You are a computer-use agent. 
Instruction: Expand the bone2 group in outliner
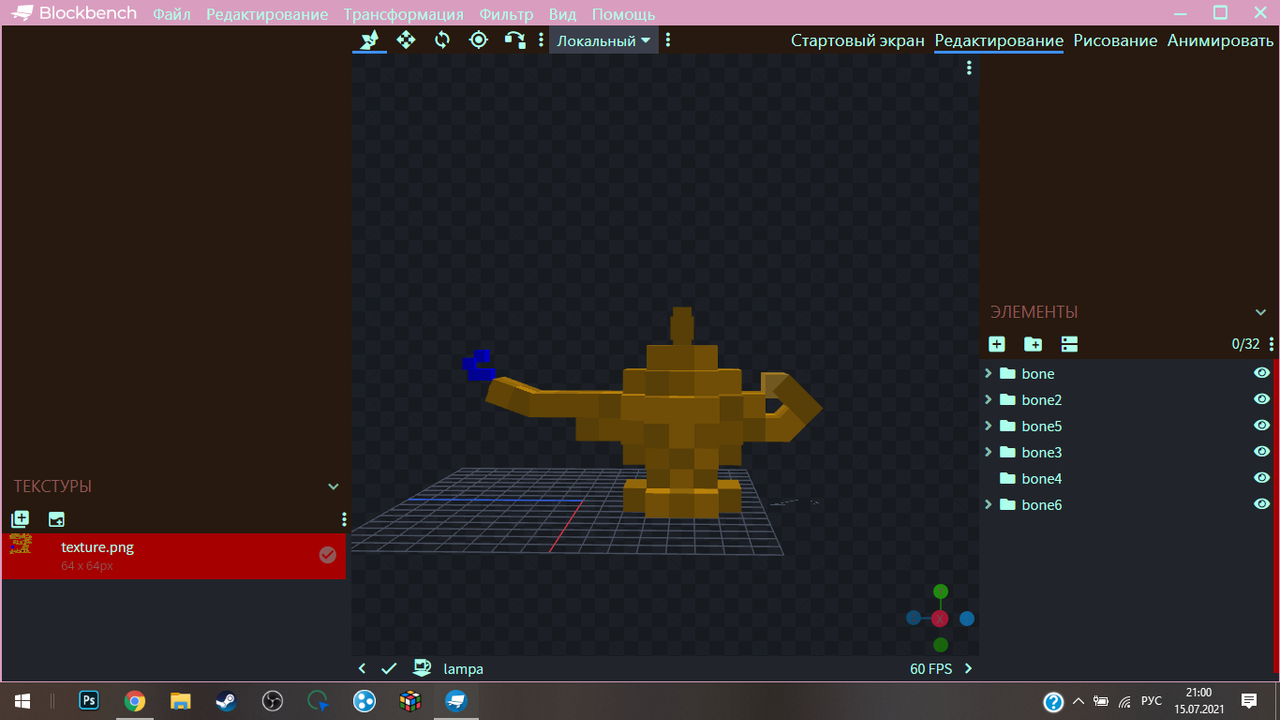pos(988,400)
